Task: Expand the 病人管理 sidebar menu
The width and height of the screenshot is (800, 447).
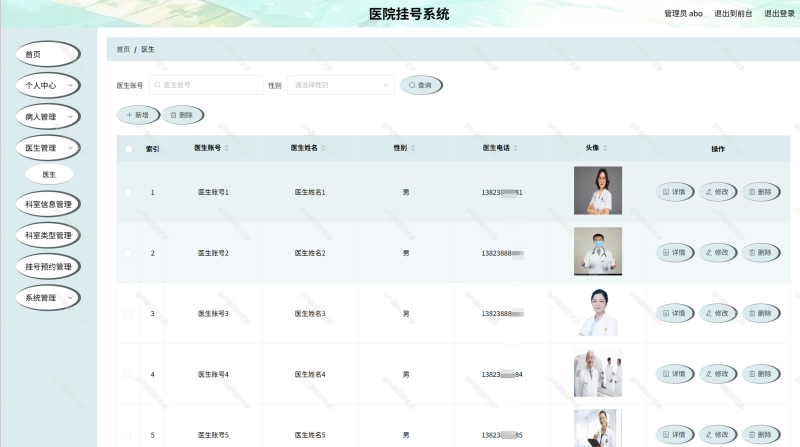Action: 48,116
